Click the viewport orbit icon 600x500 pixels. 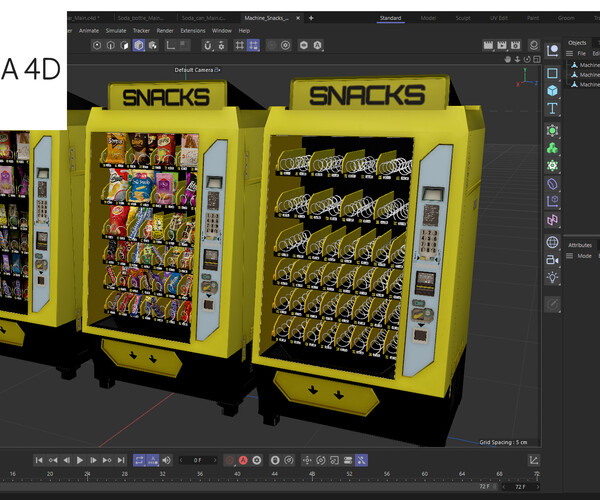527,59
